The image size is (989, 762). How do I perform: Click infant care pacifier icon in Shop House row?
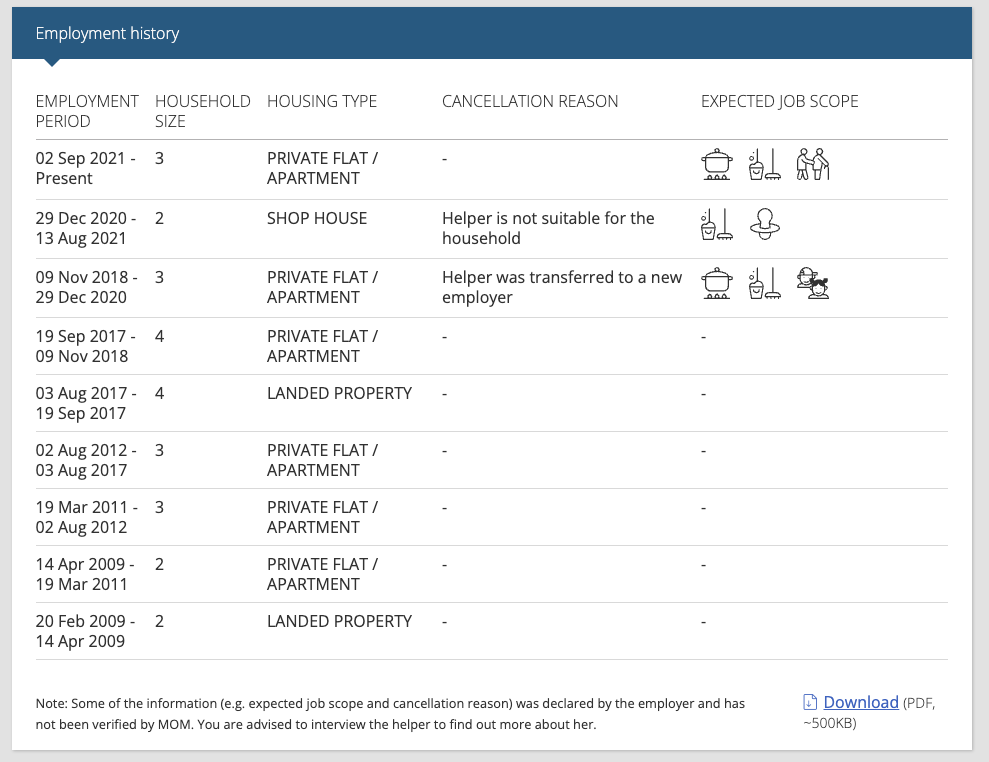[764, 225]
